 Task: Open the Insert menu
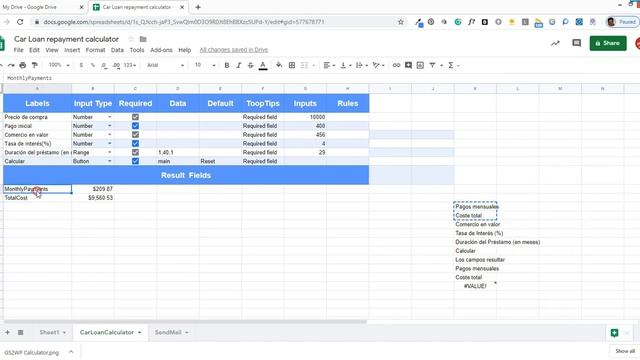click(x=72, y=50)
